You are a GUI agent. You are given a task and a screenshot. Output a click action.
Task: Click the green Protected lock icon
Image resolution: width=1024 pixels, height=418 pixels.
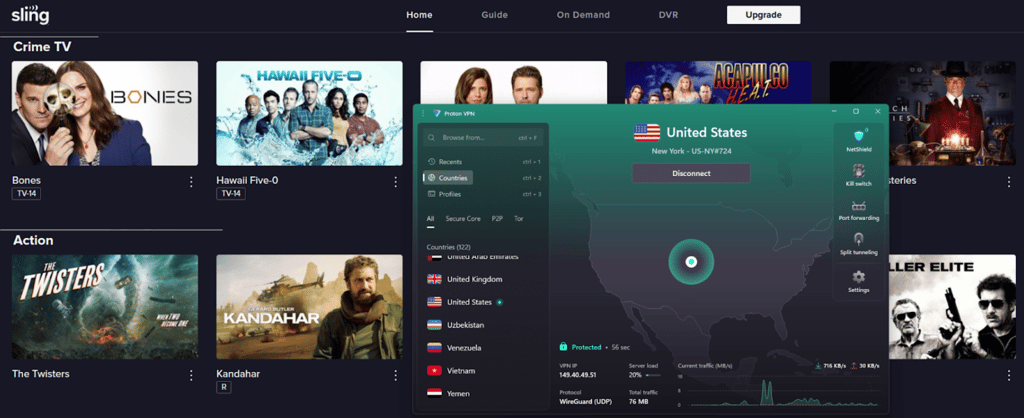tap(563, 347)
